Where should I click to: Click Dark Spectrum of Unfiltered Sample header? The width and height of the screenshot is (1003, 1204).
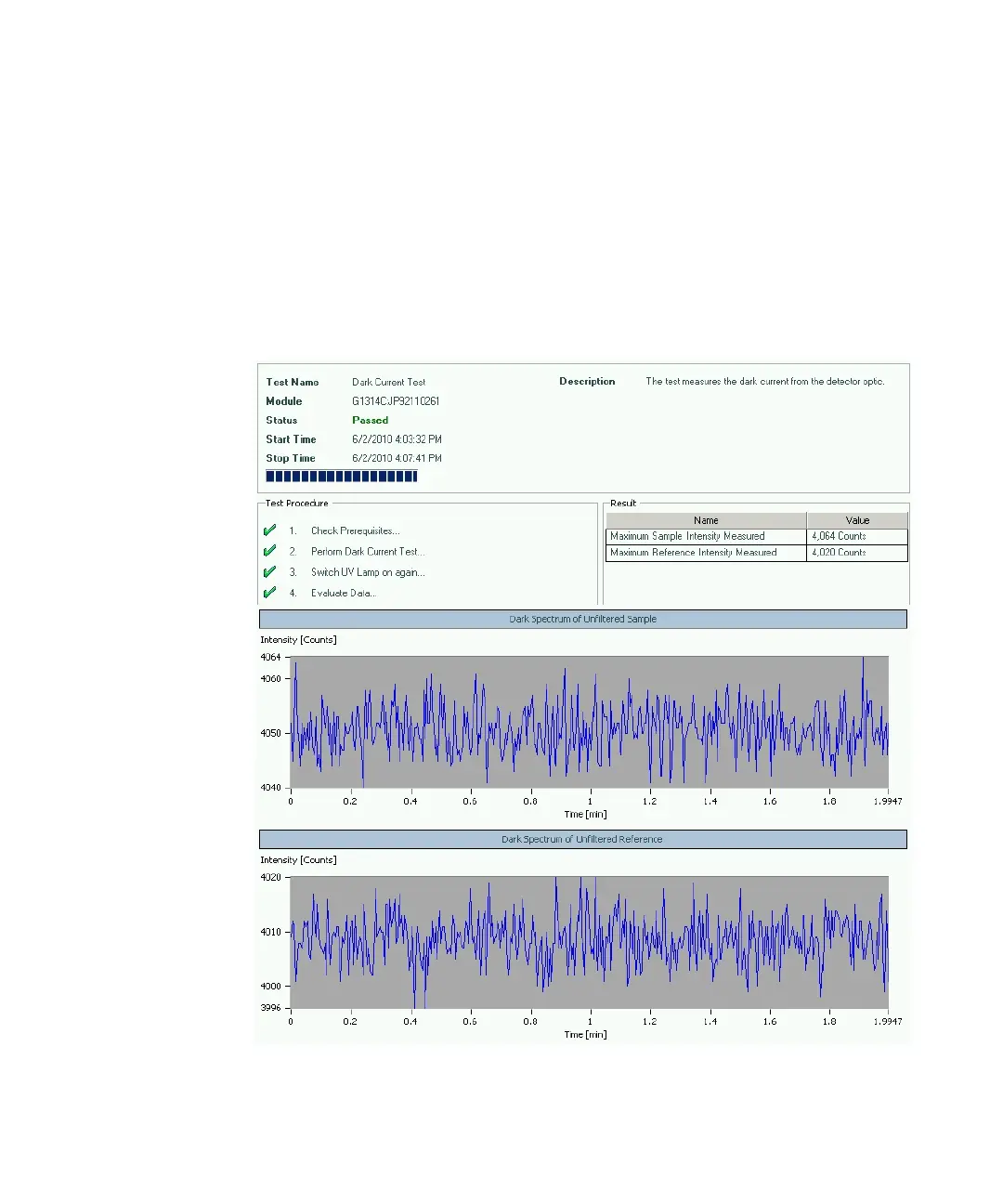coord(583,619)
